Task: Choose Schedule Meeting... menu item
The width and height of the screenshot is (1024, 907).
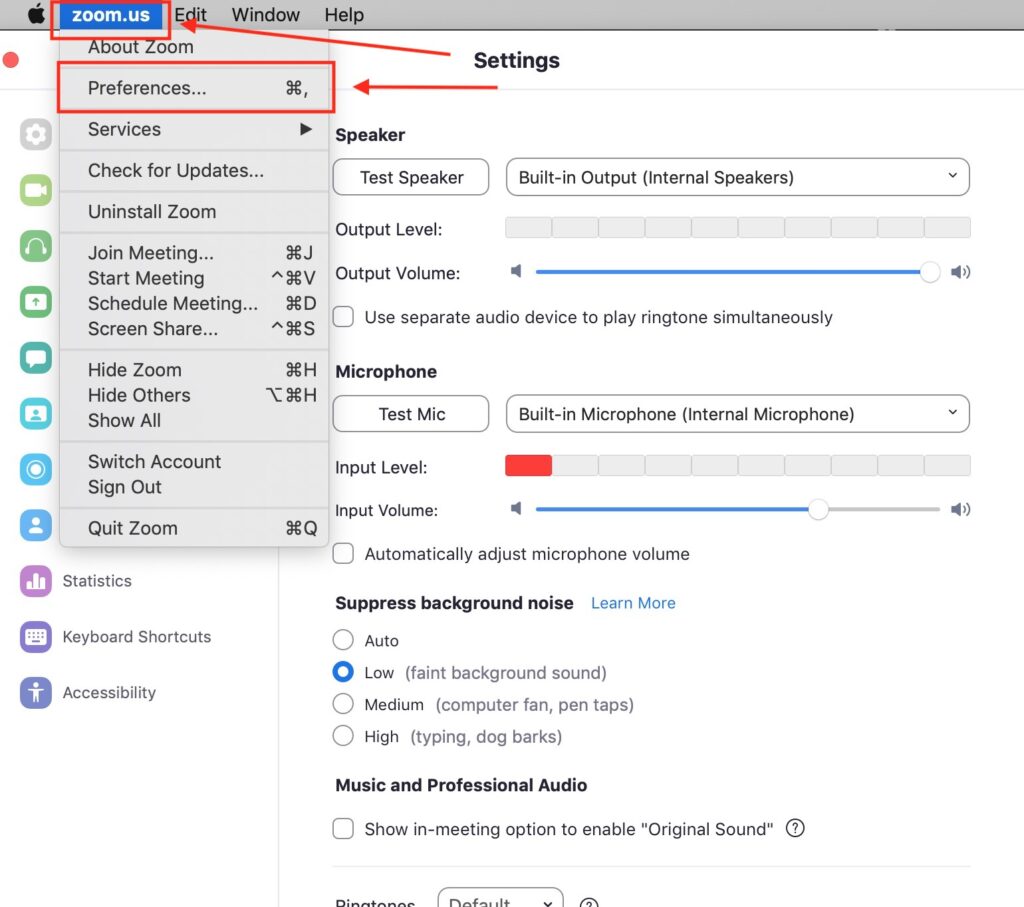Action: (195, 303)
